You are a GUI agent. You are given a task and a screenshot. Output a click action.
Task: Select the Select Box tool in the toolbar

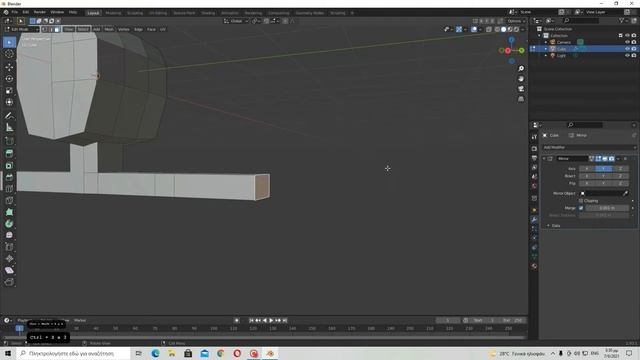click(9, 42)
